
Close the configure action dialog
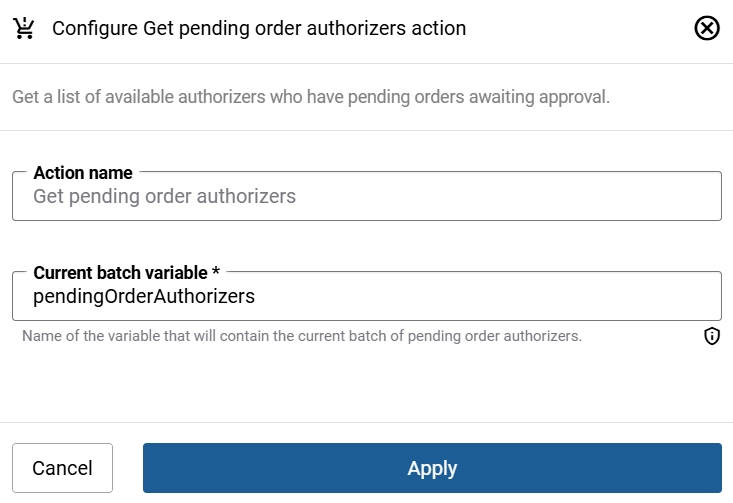click(x=707, y=28)
